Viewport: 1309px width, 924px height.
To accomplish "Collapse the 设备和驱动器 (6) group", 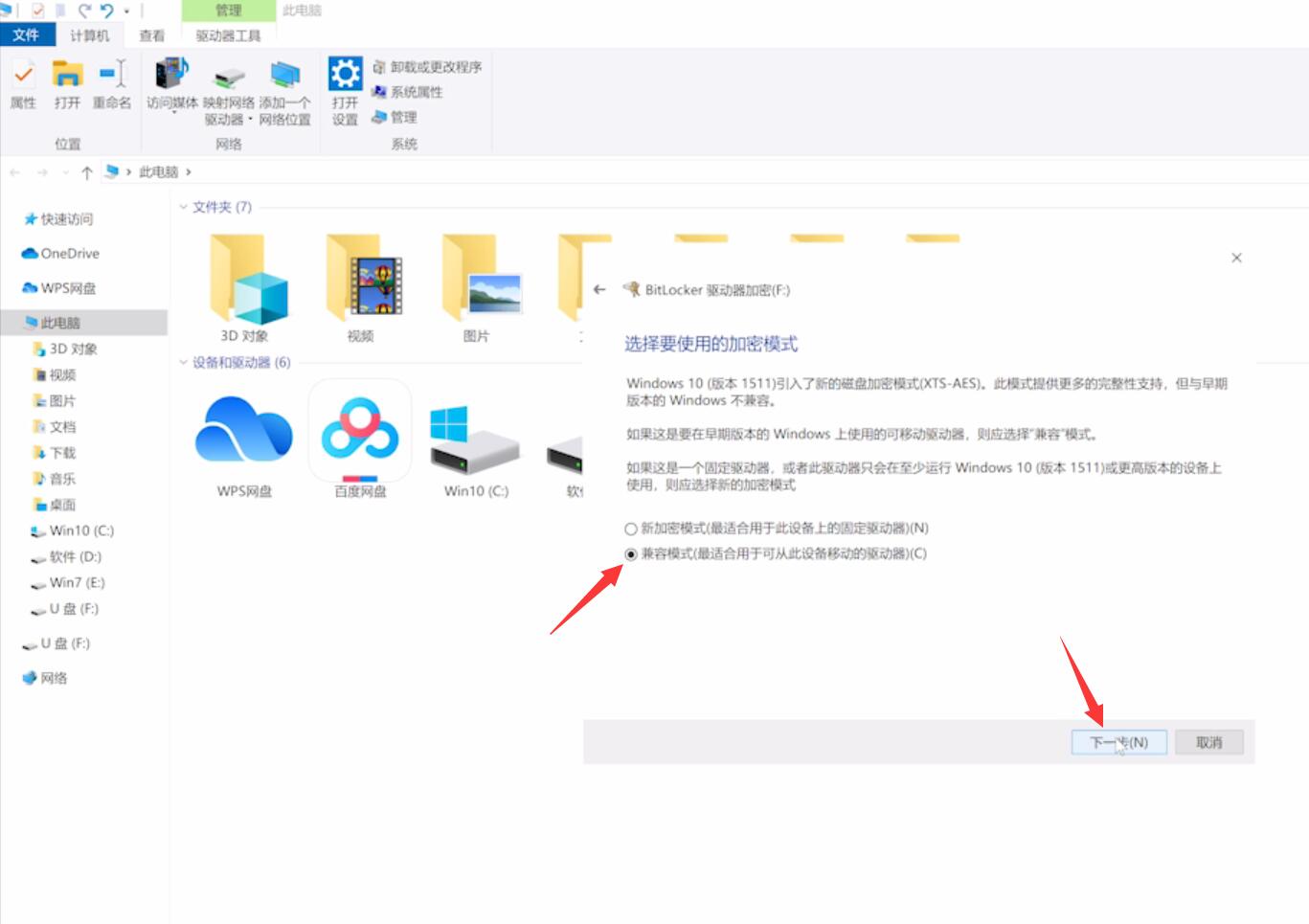I will [x=184, y=362].
